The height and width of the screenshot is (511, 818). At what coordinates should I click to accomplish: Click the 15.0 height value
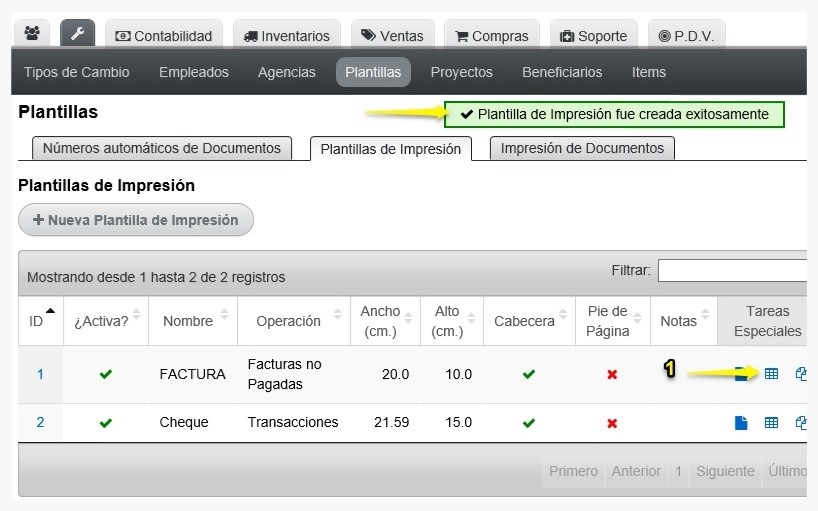pos(458,422)
